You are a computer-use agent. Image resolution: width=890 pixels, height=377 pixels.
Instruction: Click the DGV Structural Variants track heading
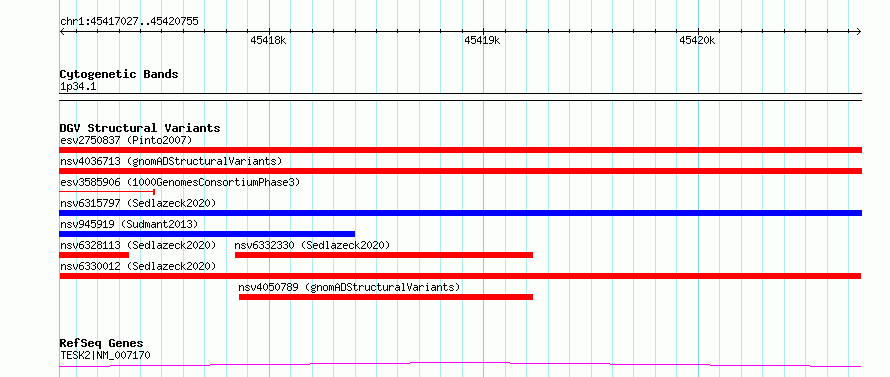point(140,128)
